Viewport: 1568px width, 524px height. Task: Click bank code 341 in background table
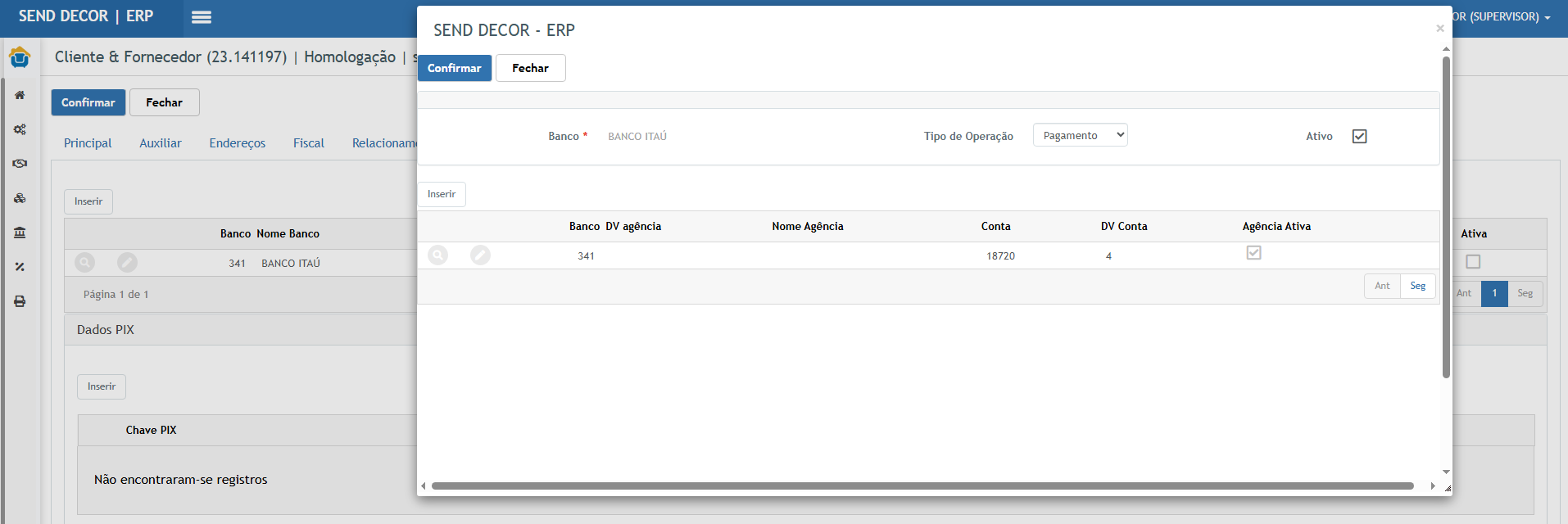237,264
